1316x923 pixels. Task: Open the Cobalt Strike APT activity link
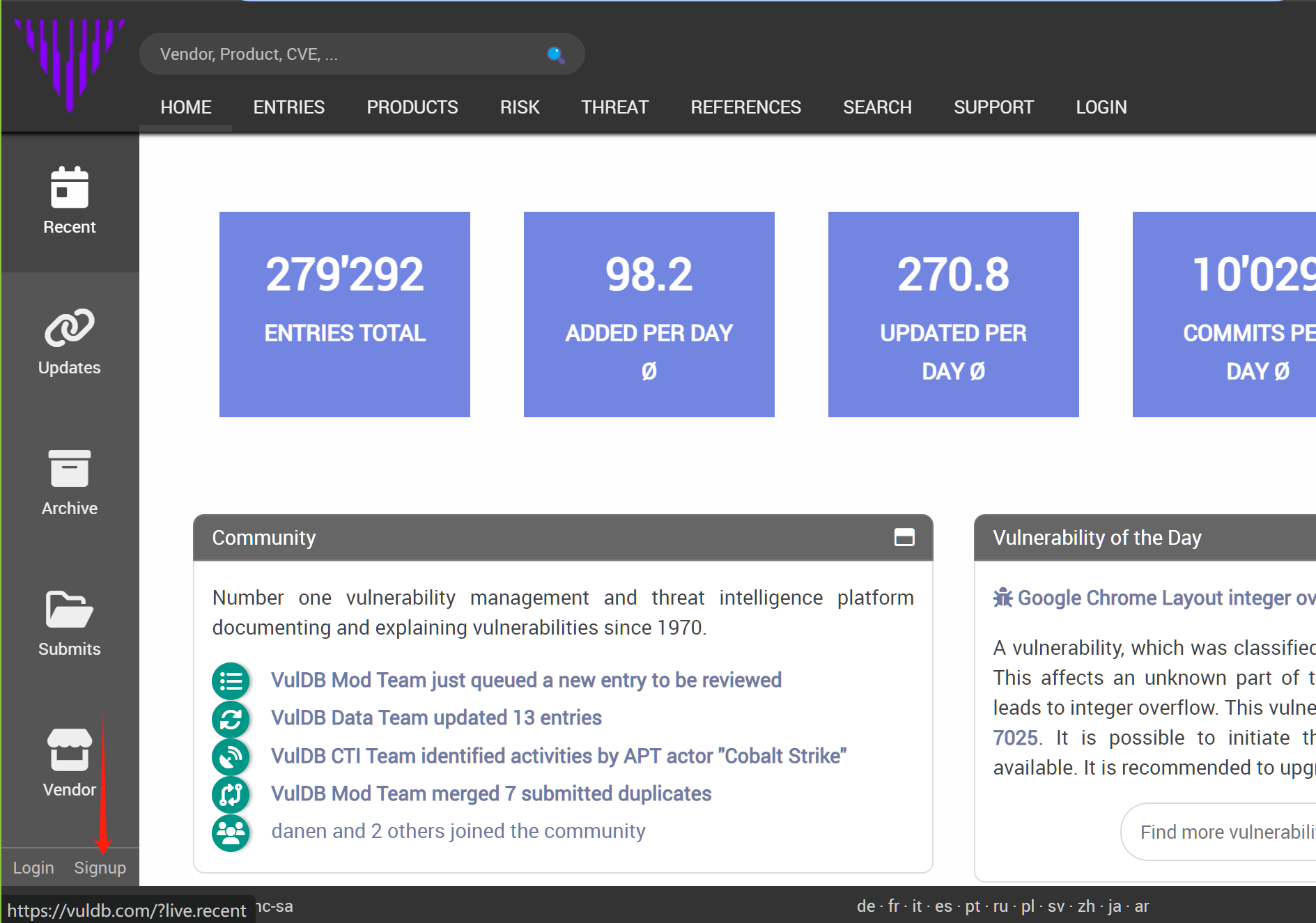[x=558, y=756]
